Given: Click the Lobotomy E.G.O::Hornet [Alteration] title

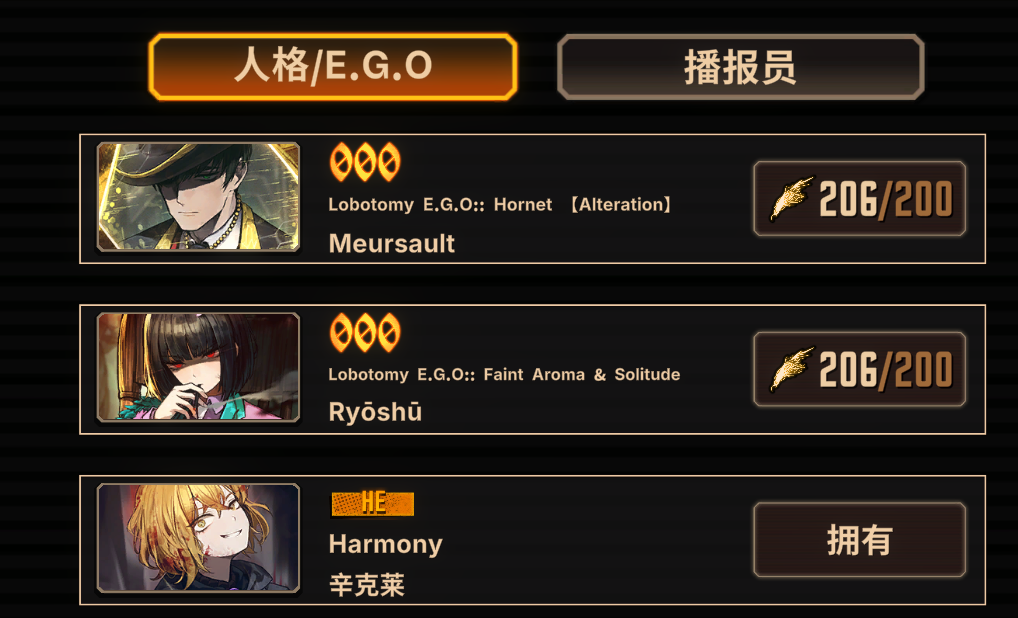Looking at the screenshot, I should point(501,204).
